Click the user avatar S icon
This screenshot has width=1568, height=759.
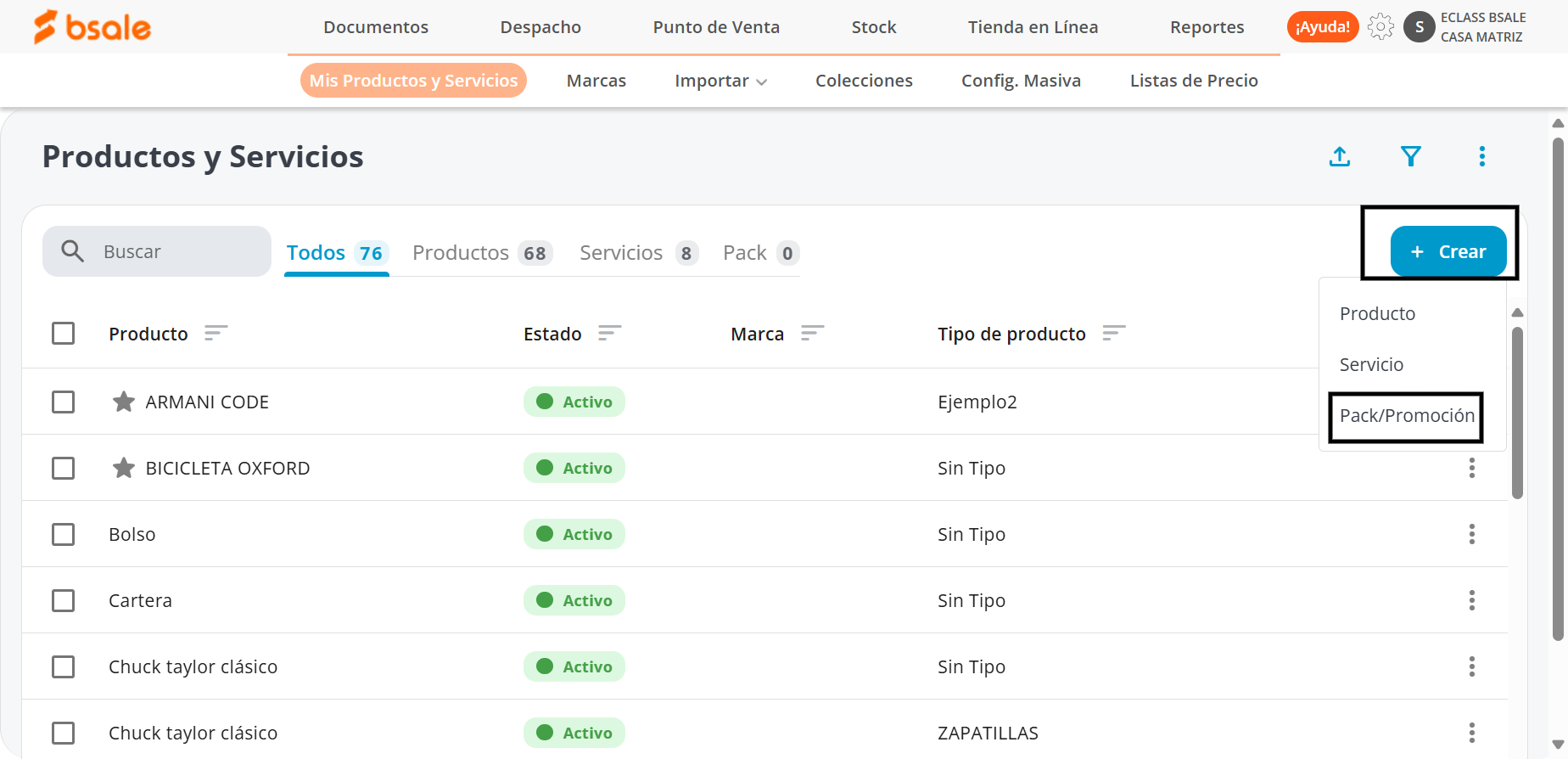coord(1420,27)
